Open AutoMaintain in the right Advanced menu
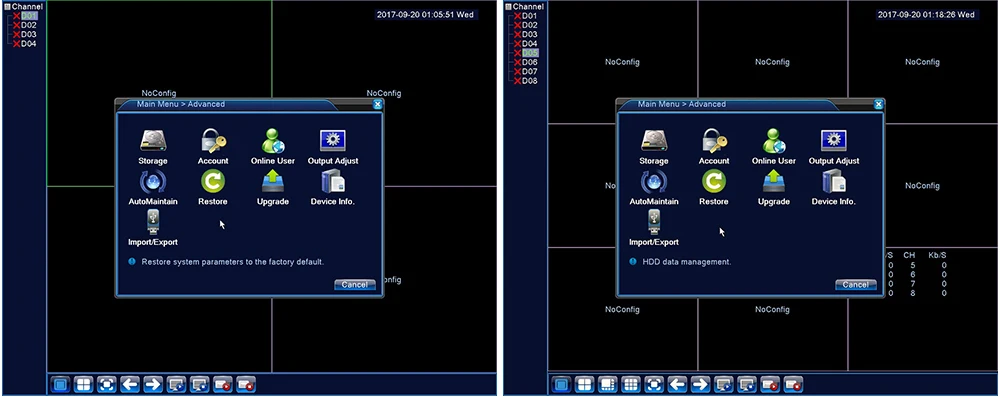Image resolution: width=1000 pixels, height=397 pixels. tap(654, 188)
